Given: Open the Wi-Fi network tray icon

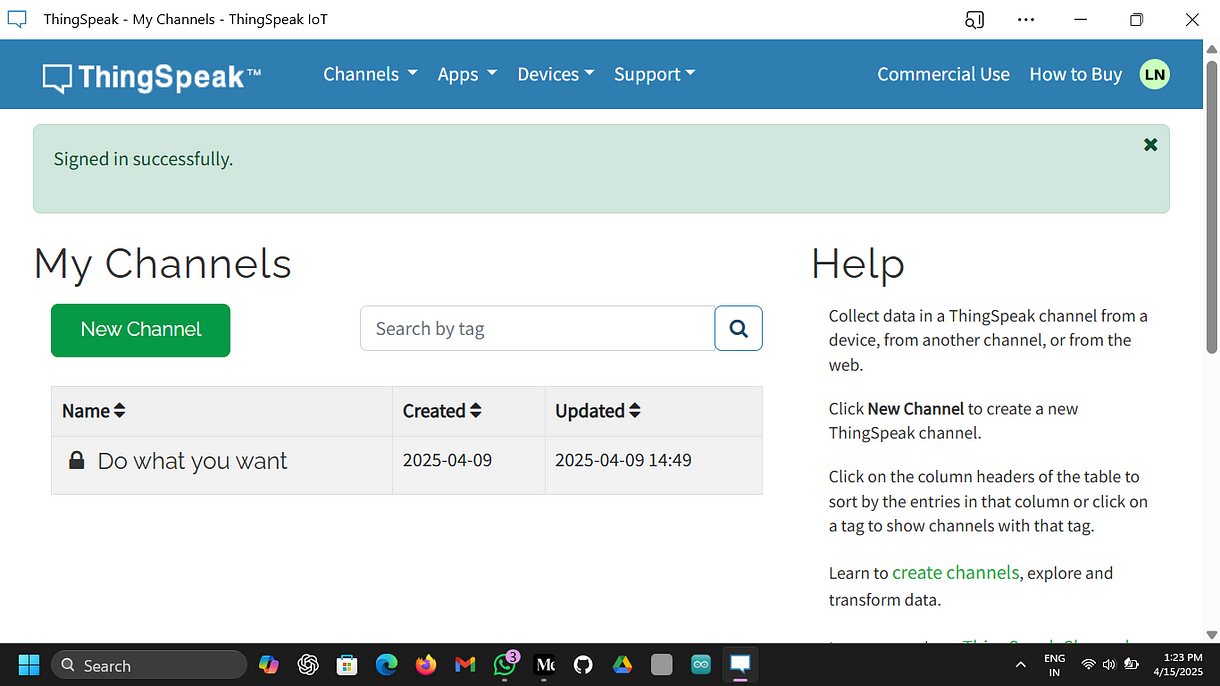Looking at the screenshot, I should [x=1088, y=665].
